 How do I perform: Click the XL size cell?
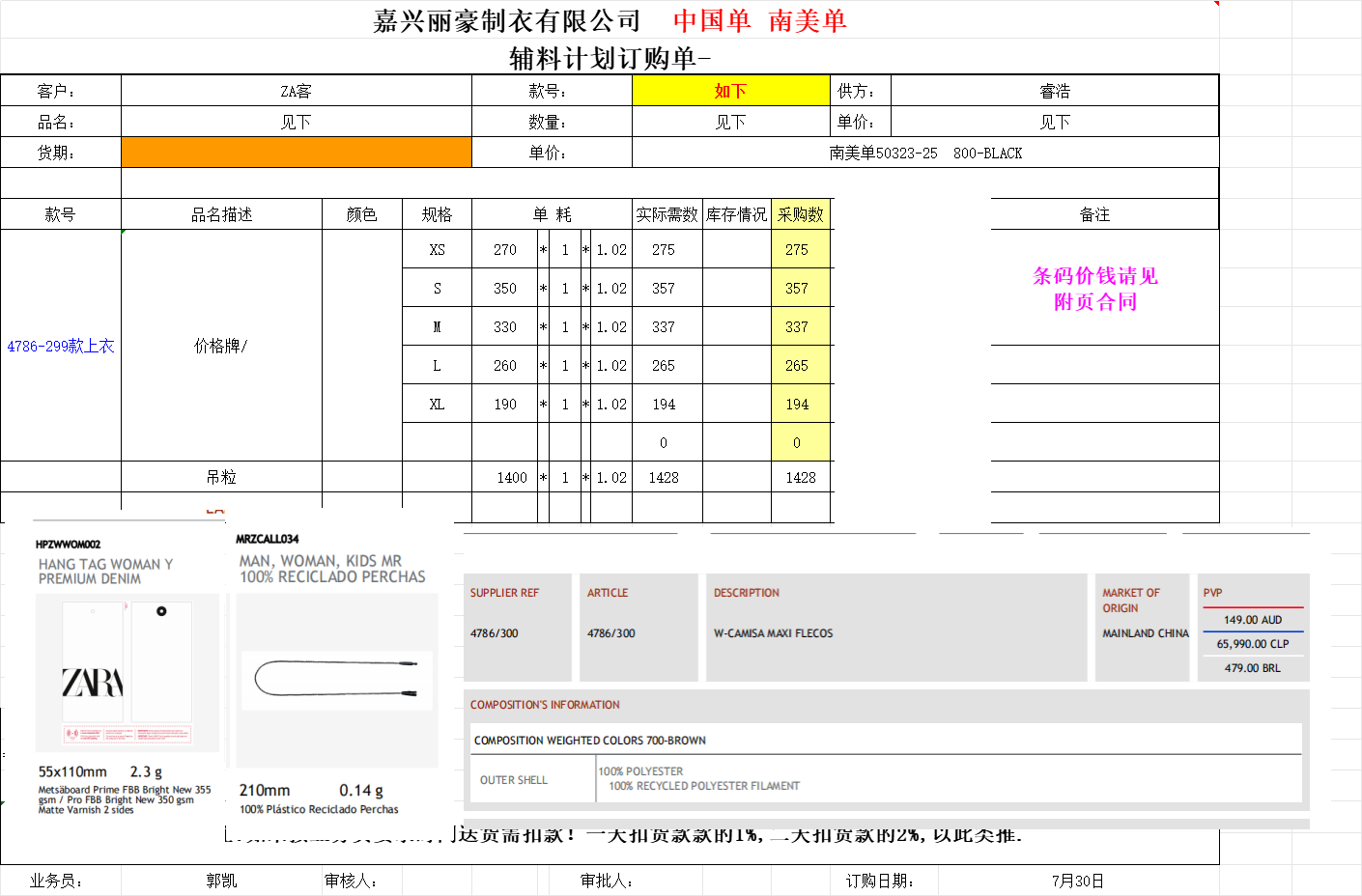(x=437, y=404)
